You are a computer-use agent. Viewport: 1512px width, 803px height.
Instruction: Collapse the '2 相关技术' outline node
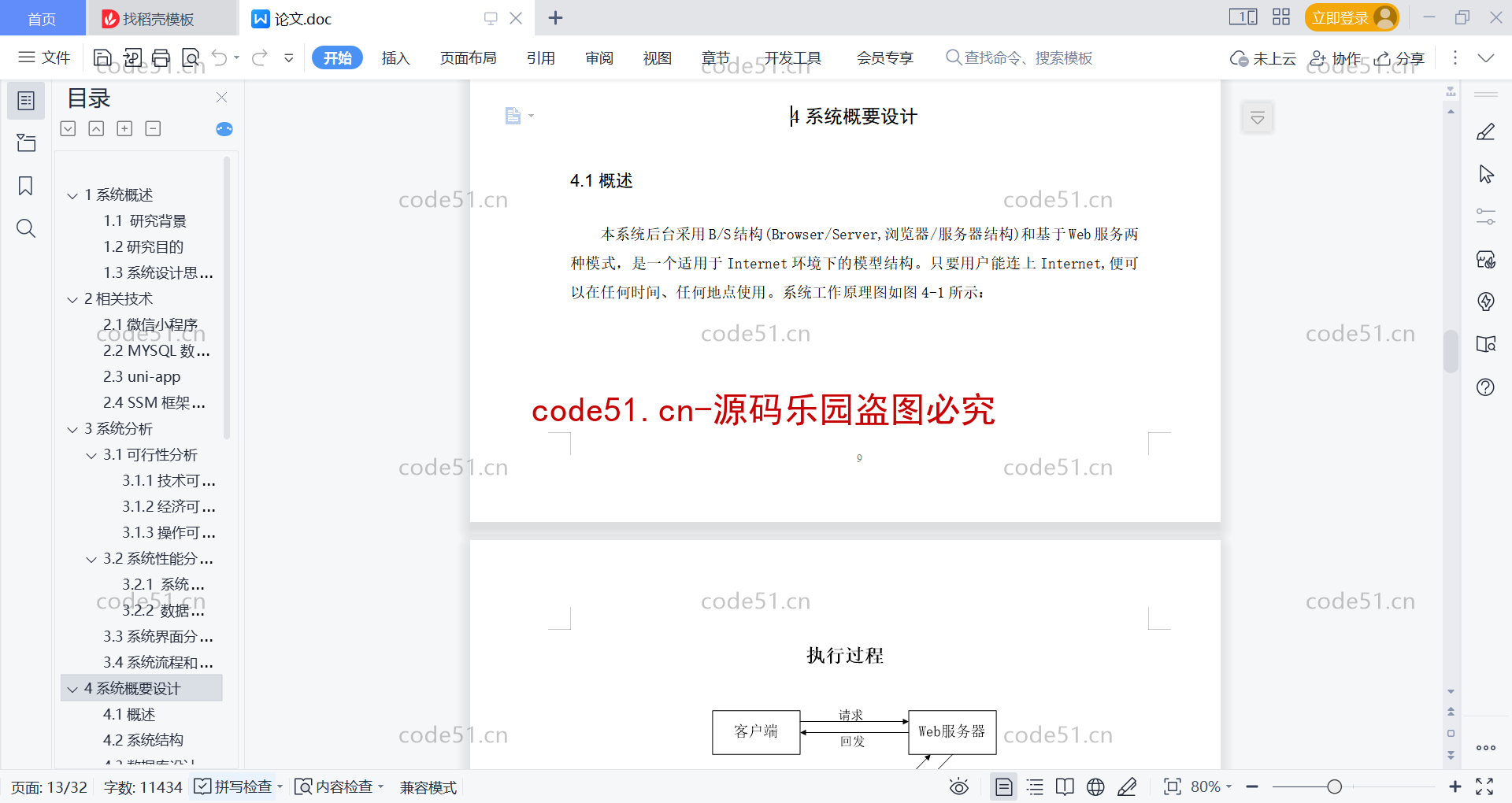click(72, 300)
